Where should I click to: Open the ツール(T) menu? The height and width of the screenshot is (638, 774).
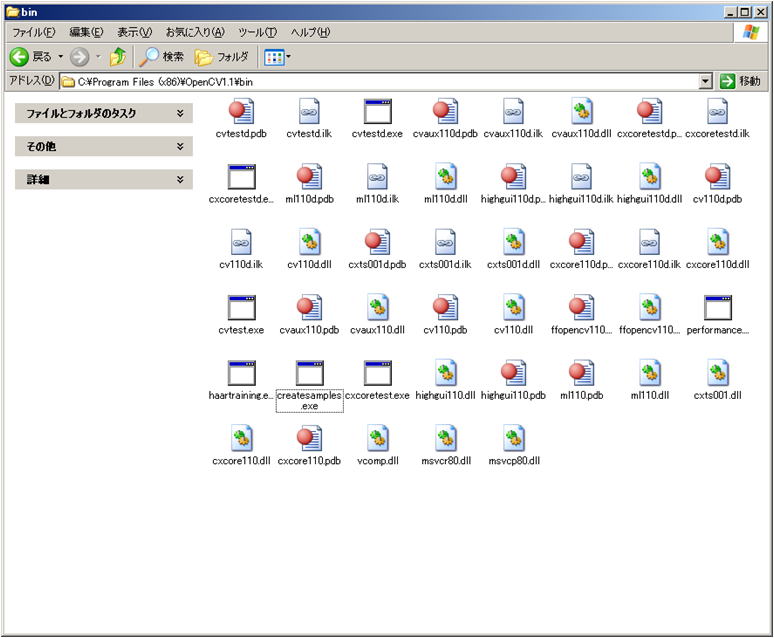coord(257,33)
